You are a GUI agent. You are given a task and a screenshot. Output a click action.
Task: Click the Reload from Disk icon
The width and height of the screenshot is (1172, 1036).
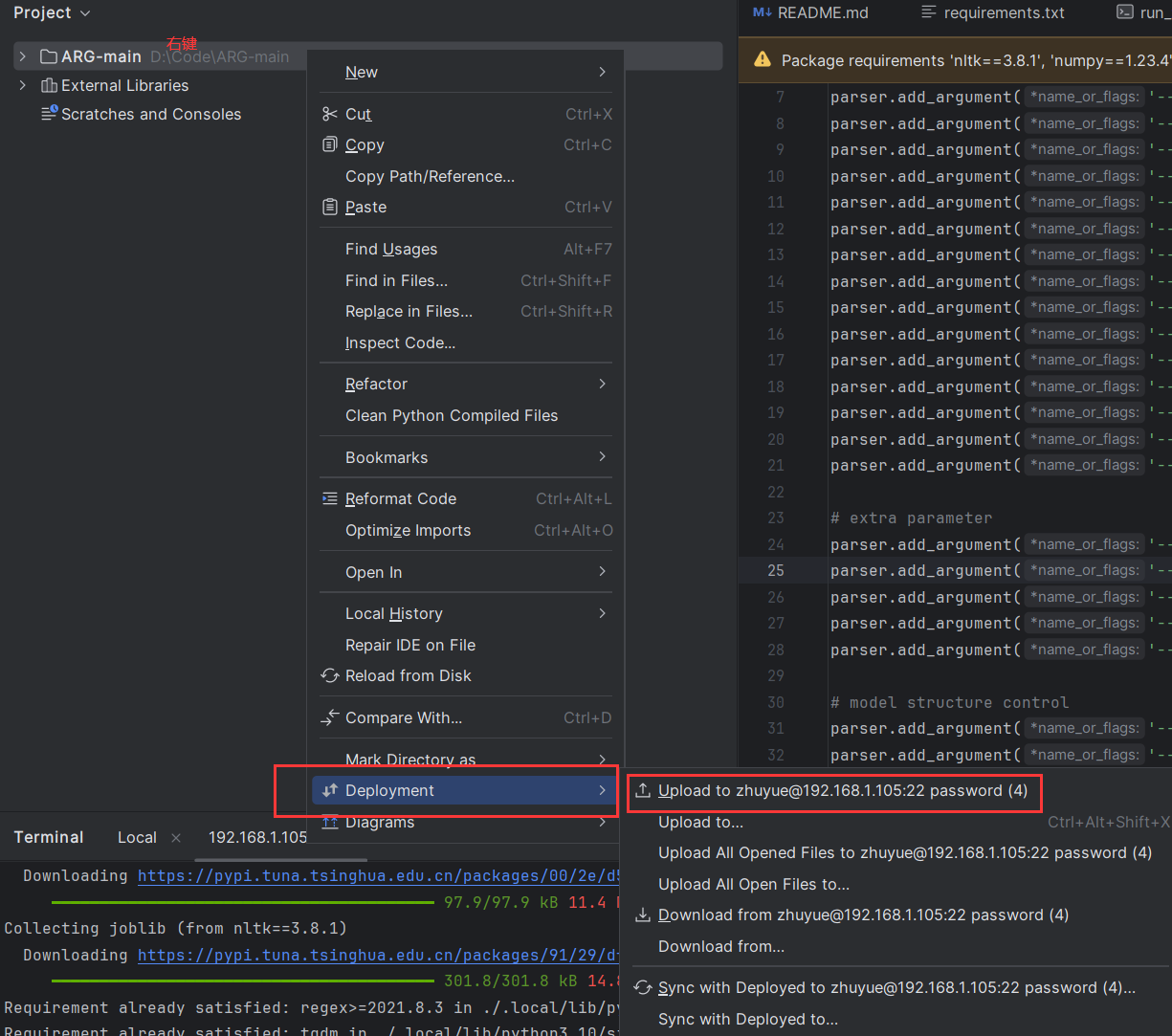point(330,675)
